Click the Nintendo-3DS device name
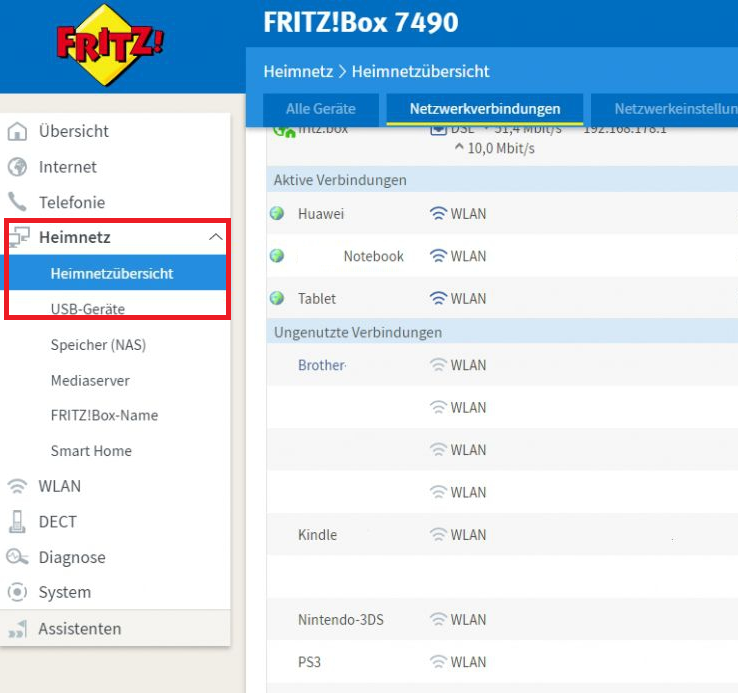Image resolution: width=738 pixels, height=693 pixels. click(x=341, y=619)
